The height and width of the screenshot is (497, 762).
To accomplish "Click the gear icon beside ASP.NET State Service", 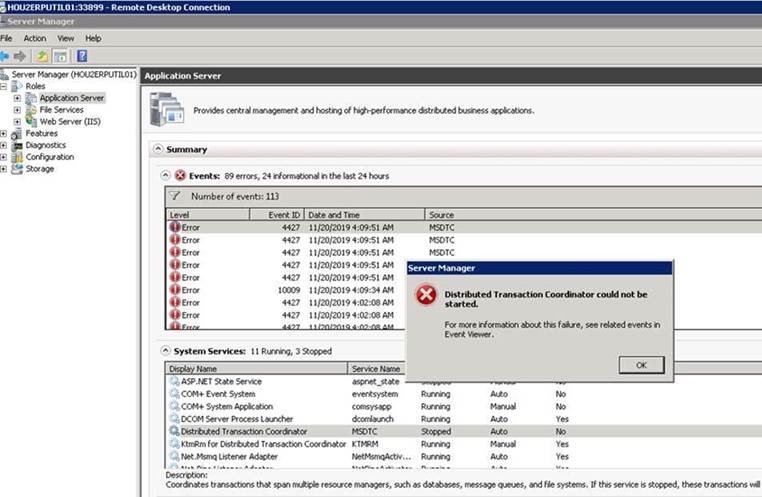I will point(174,381).
